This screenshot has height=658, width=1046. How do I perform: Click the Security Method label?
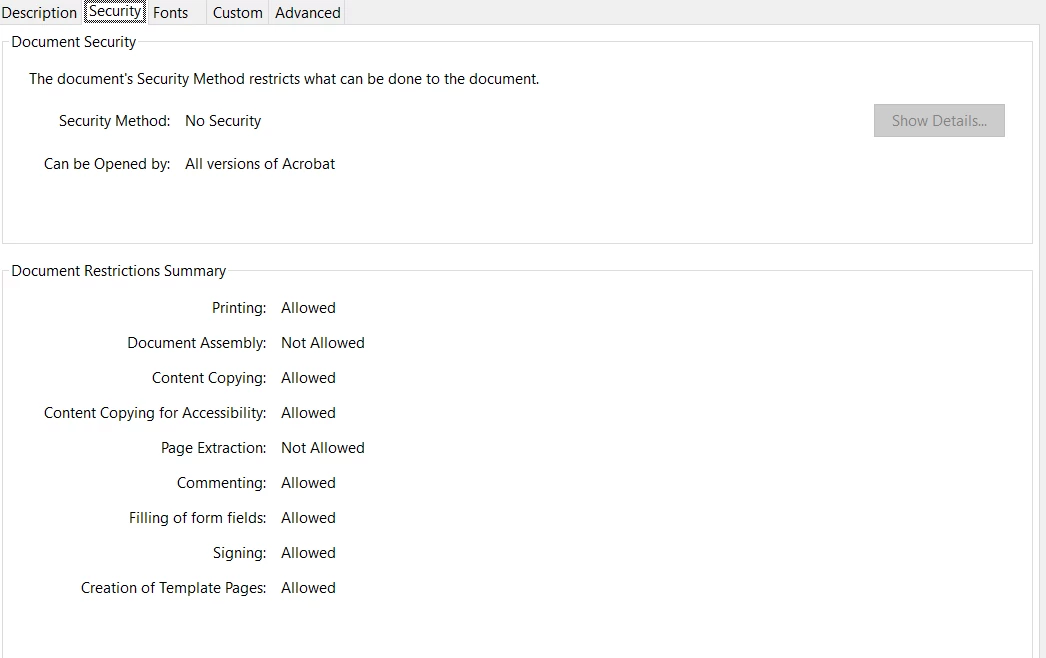(115, 121)
